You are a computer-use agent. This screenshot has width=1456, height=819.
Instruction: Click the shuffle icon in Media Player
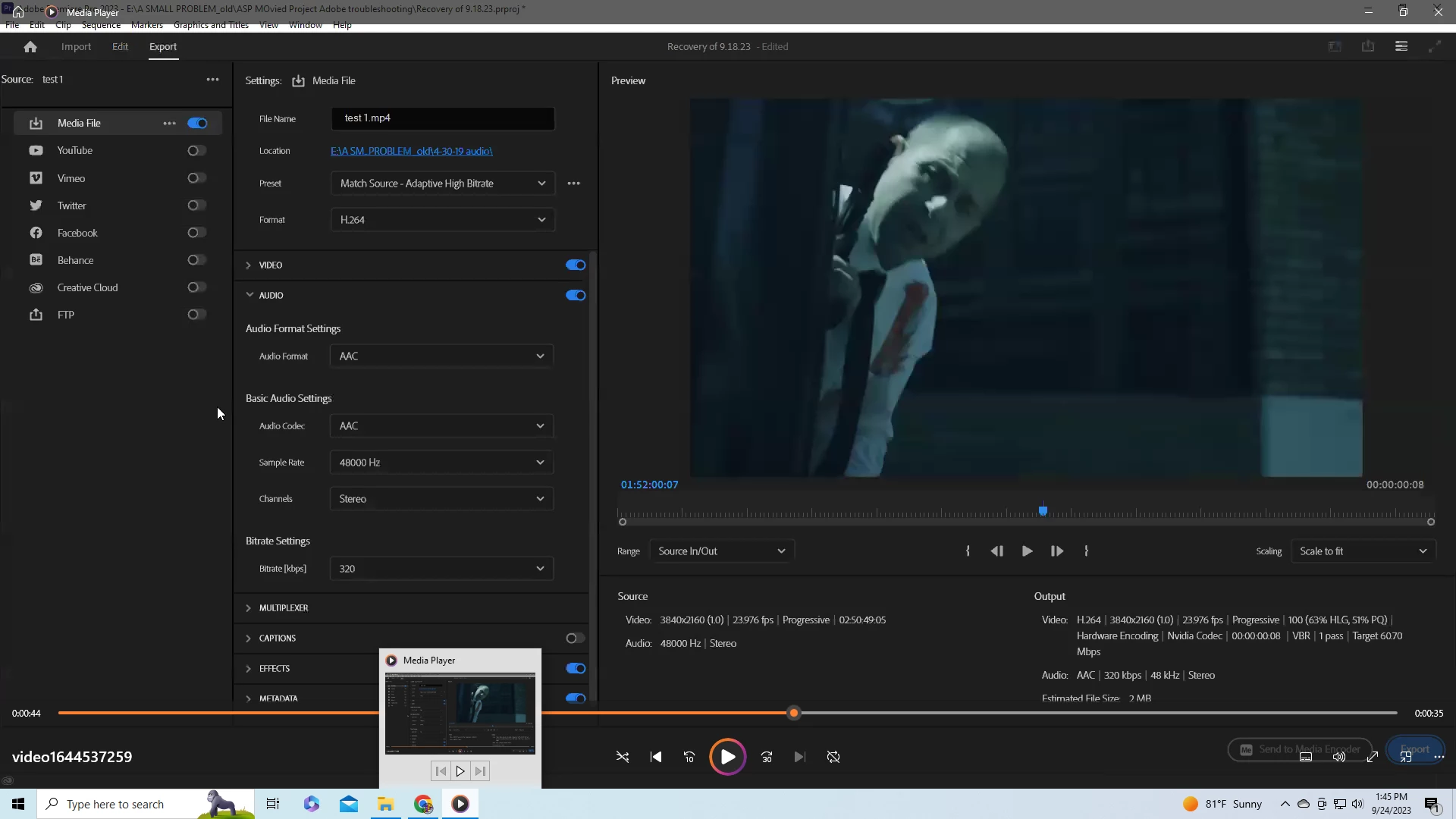click(623, 757)
